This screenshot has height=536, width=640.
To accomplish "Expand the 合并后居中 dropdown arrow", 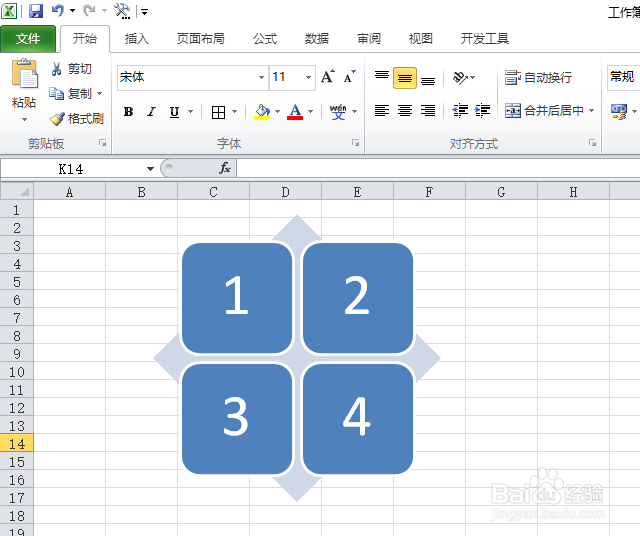I will pyautogui.click(x=591, y=110).
